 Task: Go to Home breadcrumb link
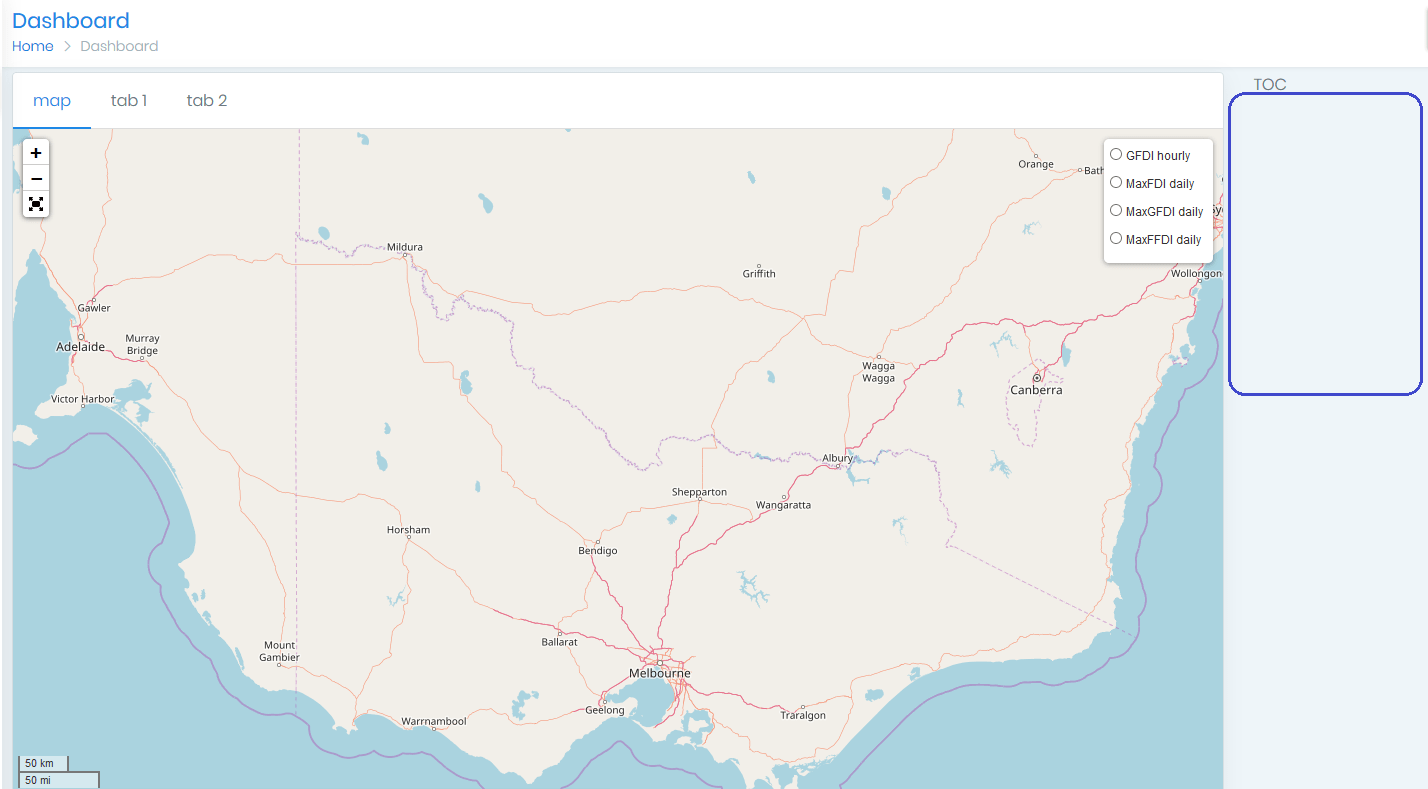coord(33,46)
